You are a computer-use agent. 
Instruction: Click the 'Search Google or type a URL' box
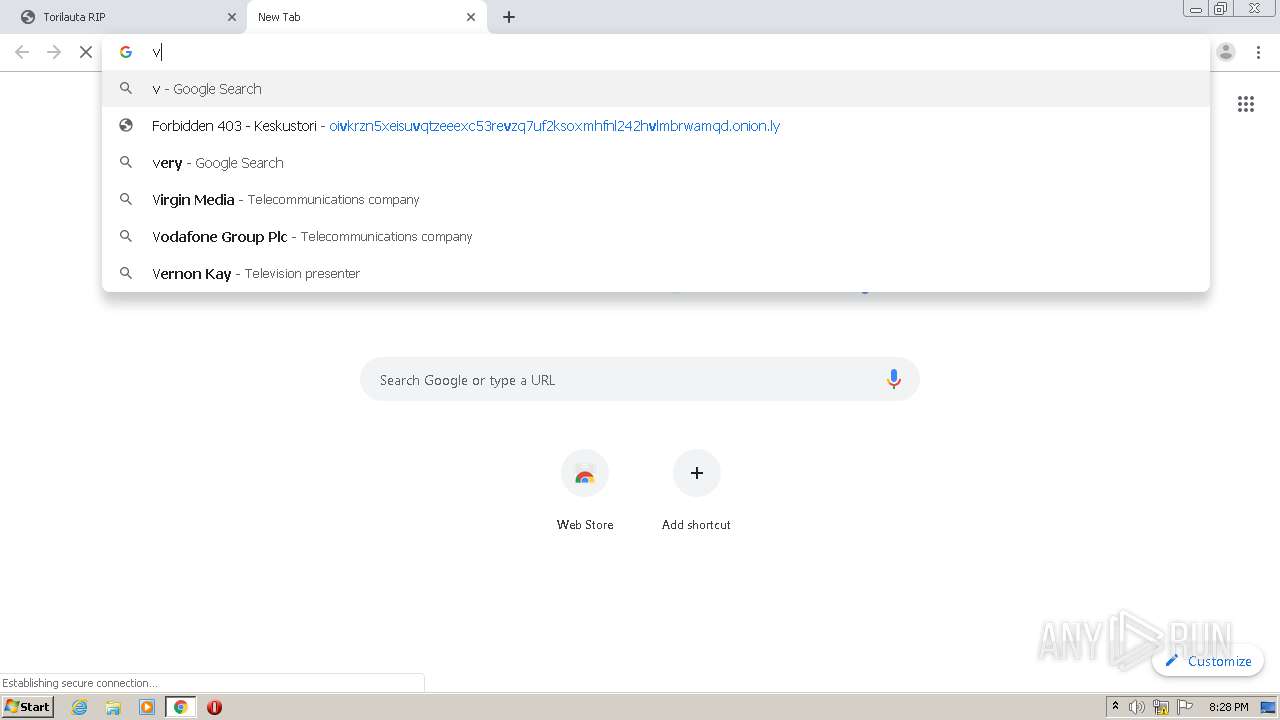coord(640,379)
